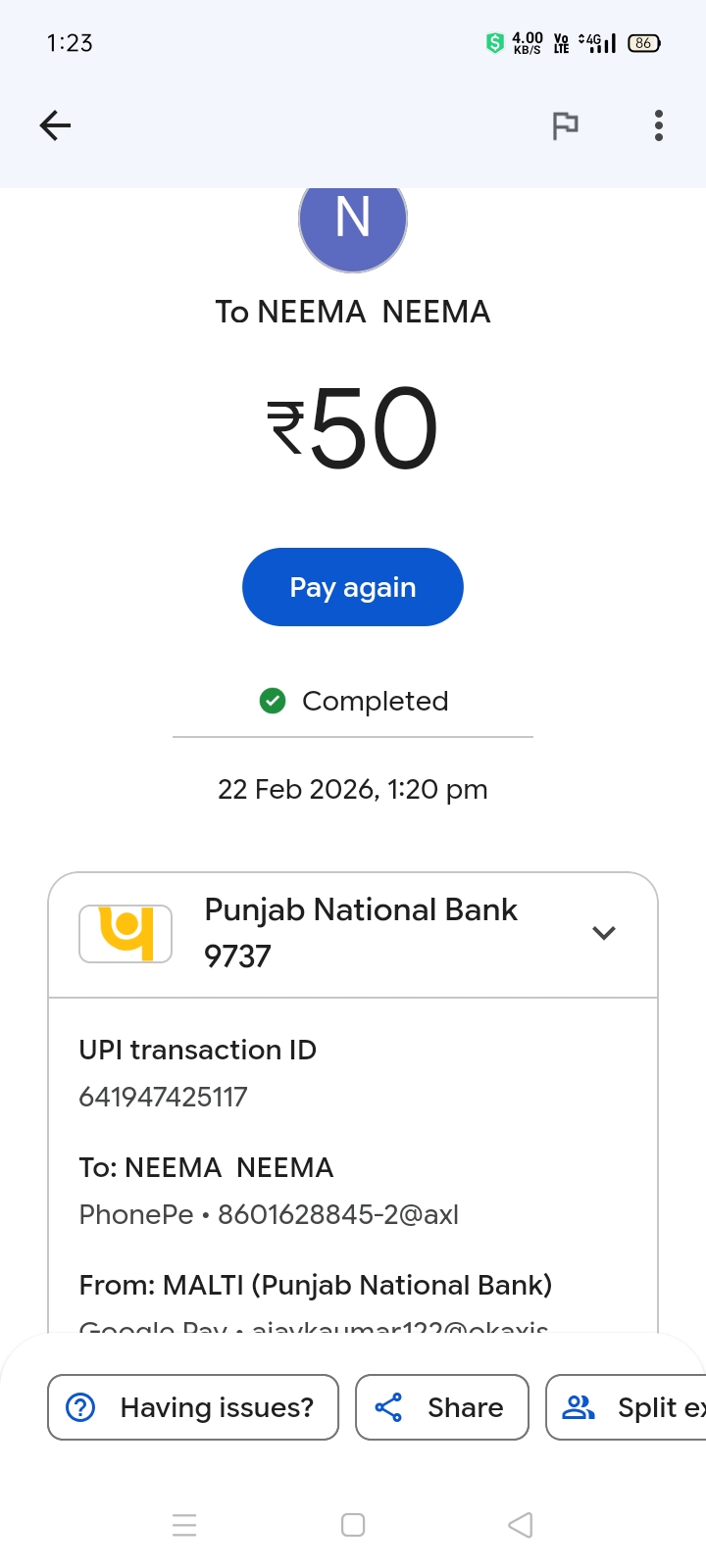706x1568 pixels.
Task: Tap the Android home button
Action: click(x=353, y=1525)
